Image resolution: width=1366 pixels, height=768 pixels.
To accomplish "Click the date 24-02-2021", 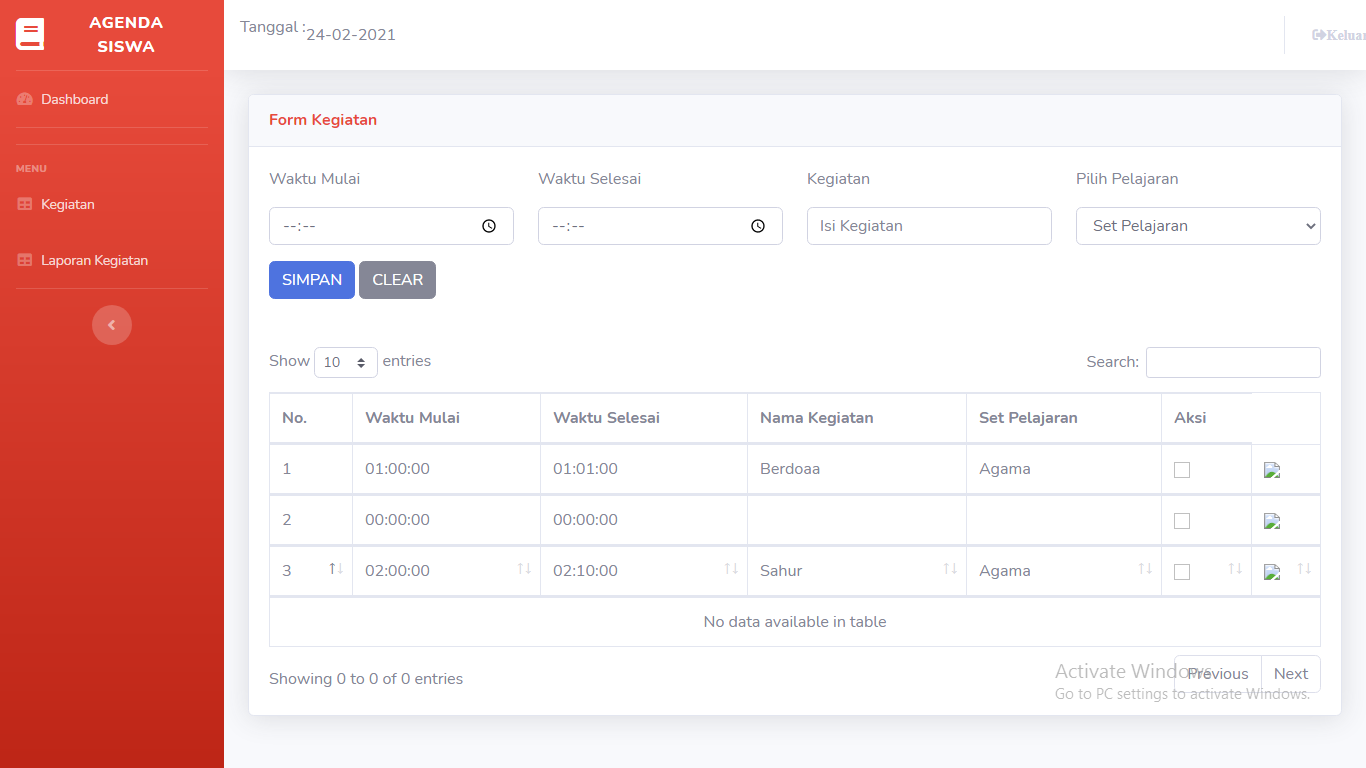I will pyautogui.click(x=351, y=35).
